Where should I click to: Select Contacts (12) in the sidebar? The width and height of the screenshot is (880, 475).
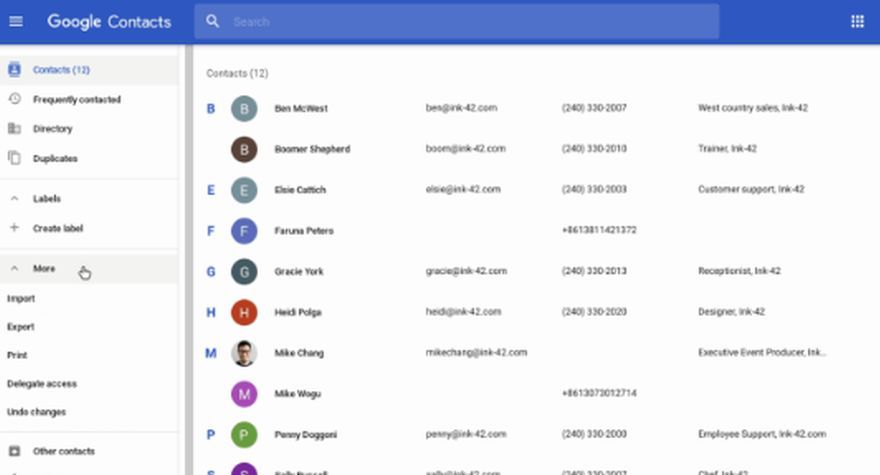pyautogui.click(x=61, y=70)
